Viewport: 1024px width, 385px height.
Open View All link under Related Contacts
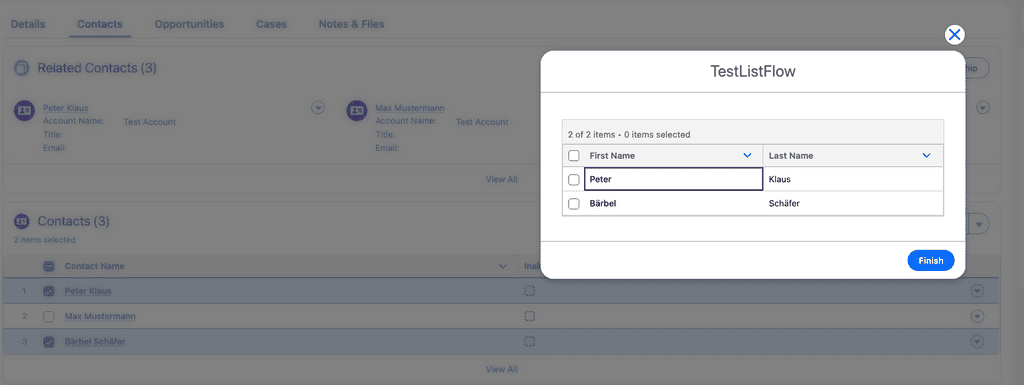502,179
